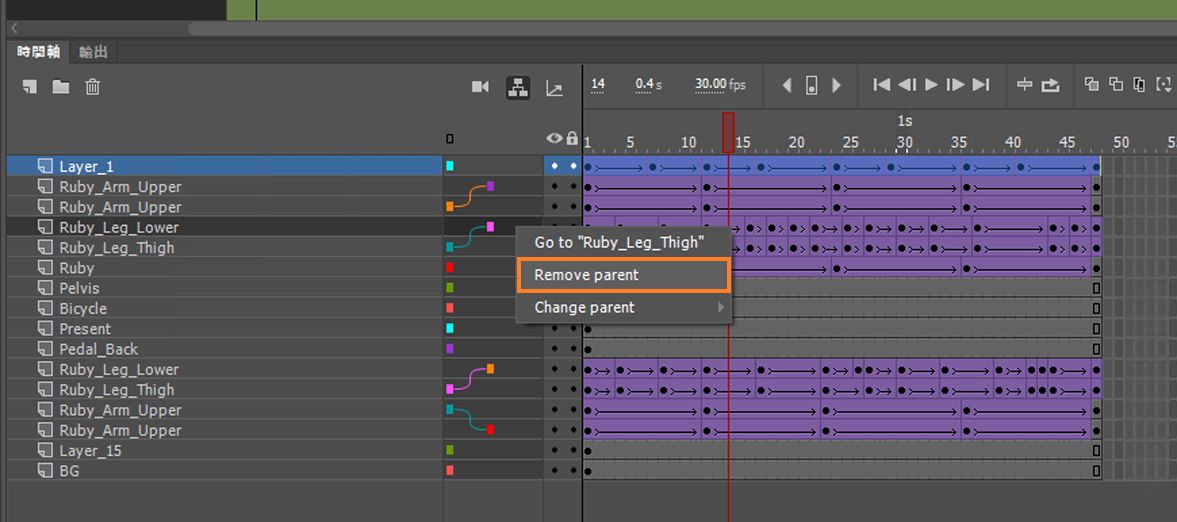
Task: Click the lock all layers padlock icon
Action: coord(573,138)
